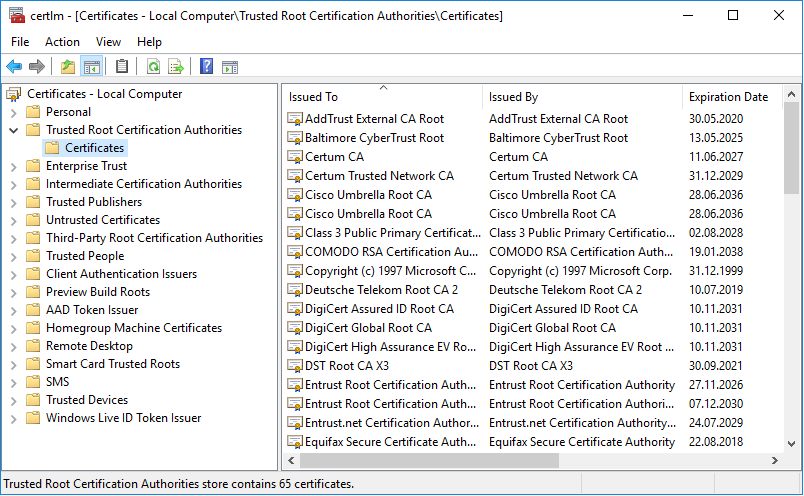Click the scroll up arrow of list
The image size is (804, 496).
[x=791, y=94]
